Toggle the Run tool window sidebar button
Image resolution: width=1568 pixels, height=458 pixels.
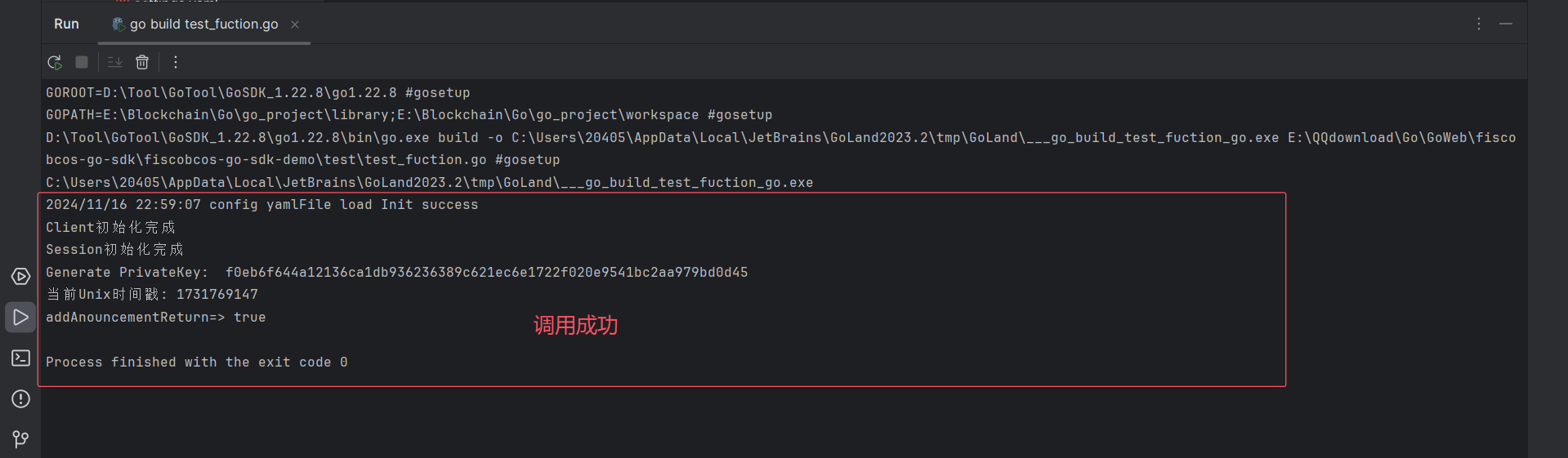(20, 318)
